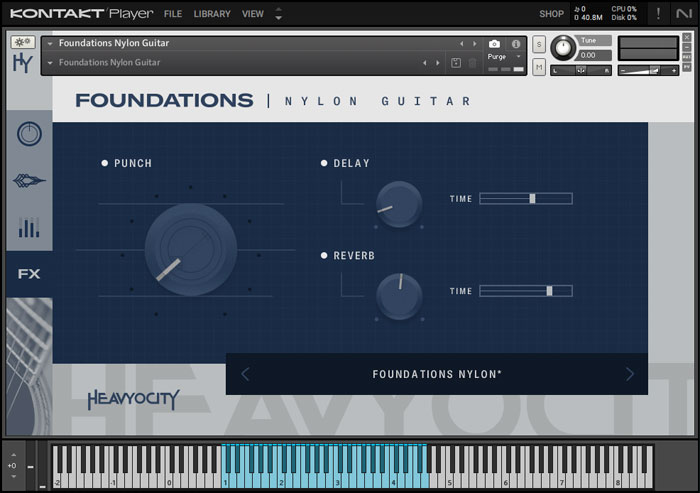Click the FOUNDATIONS NYLON preset name
Screen dimensions: 700x493
click(x=437, y=374)
